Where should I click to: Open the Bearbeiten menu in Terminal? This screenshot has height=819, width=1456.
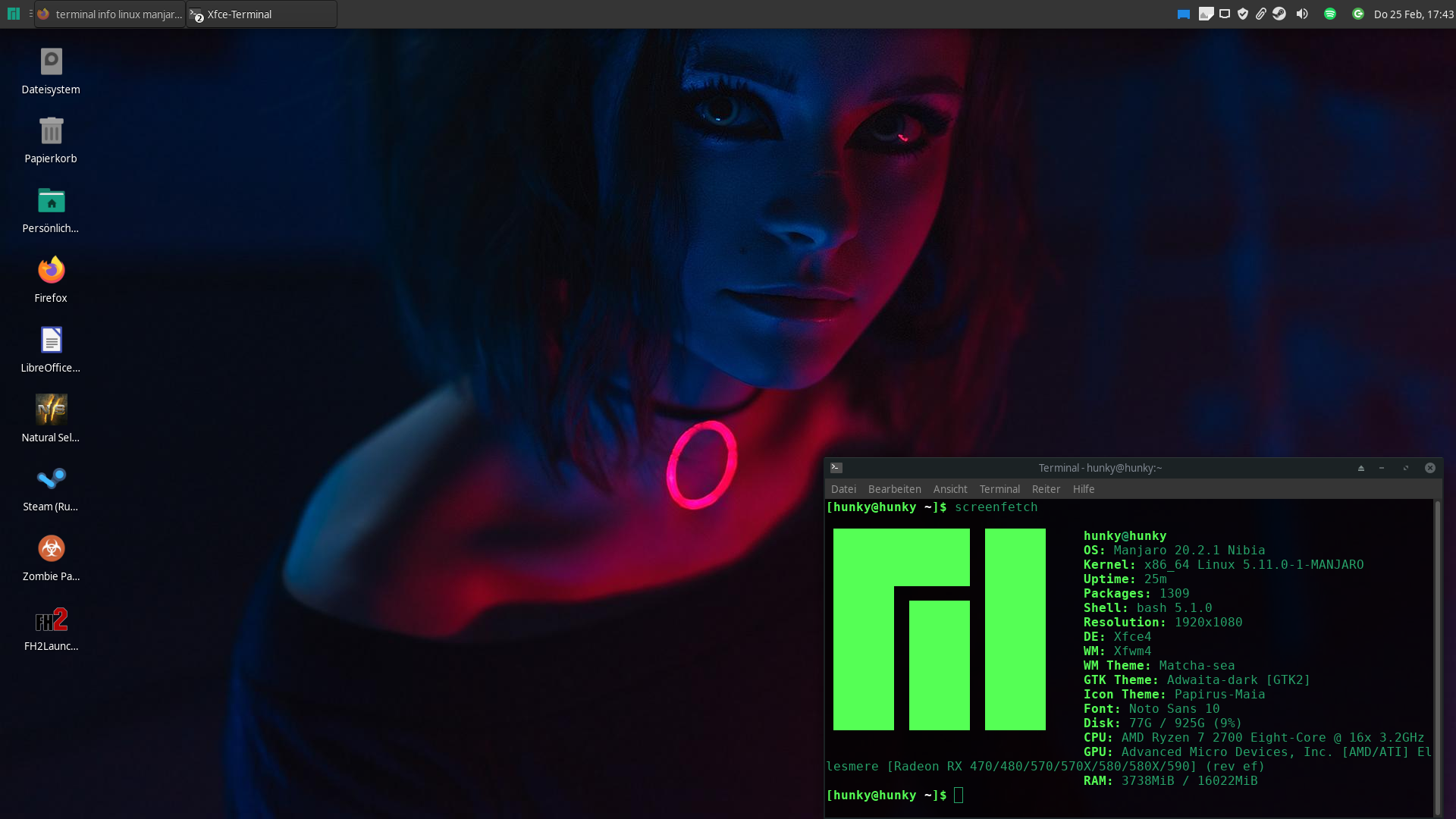(894, 489)
